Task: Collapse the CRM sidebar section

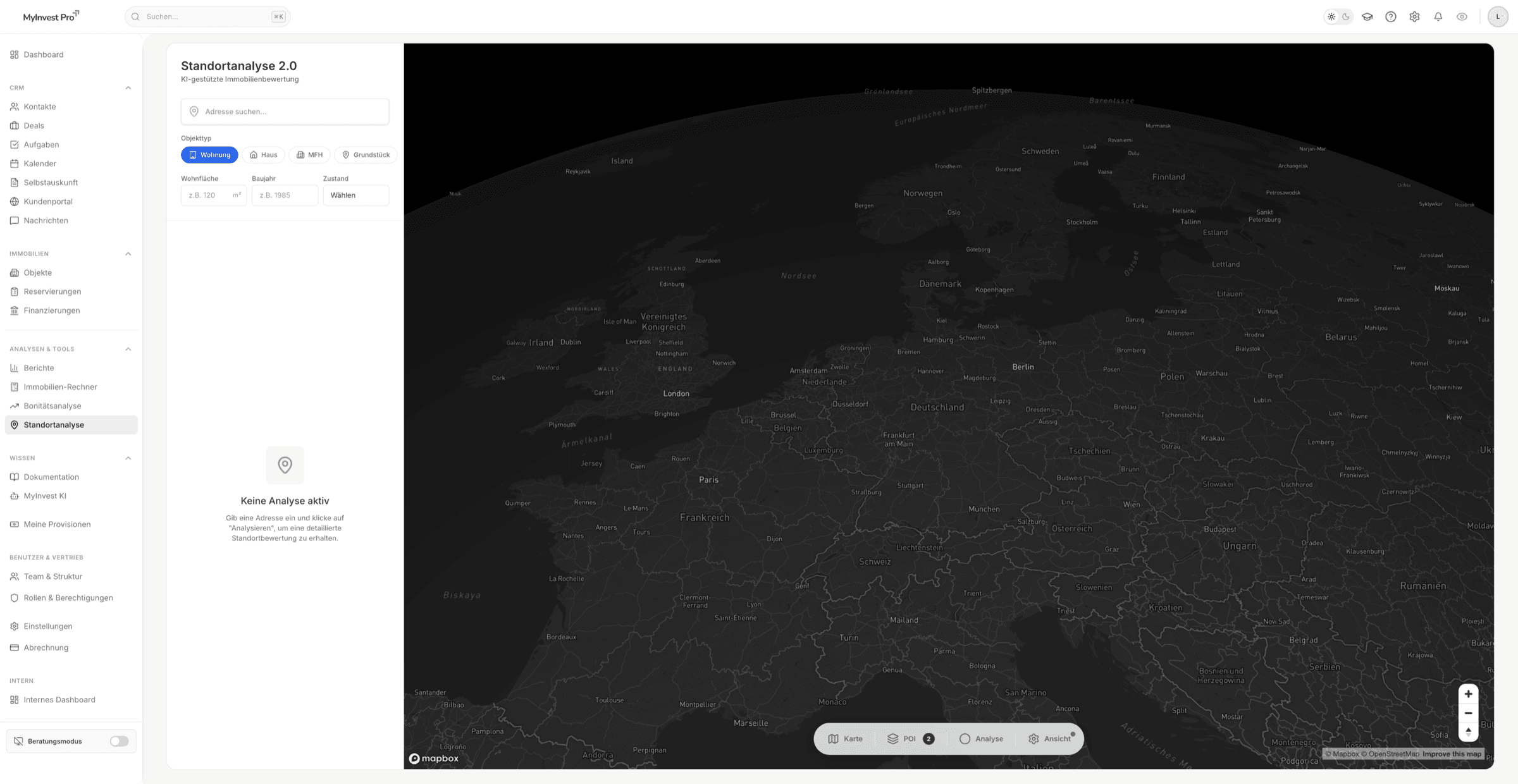Action: tap(129, 87)
